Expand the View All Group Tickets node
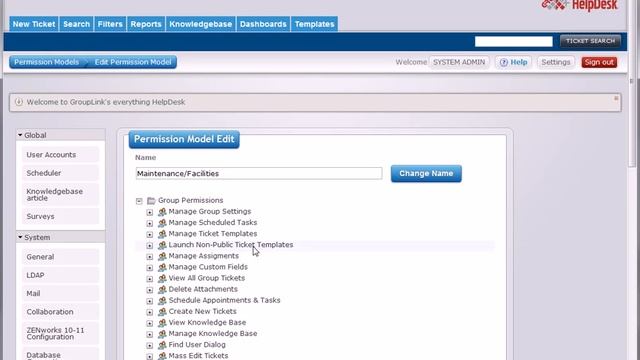 click(x=149, y=279)
